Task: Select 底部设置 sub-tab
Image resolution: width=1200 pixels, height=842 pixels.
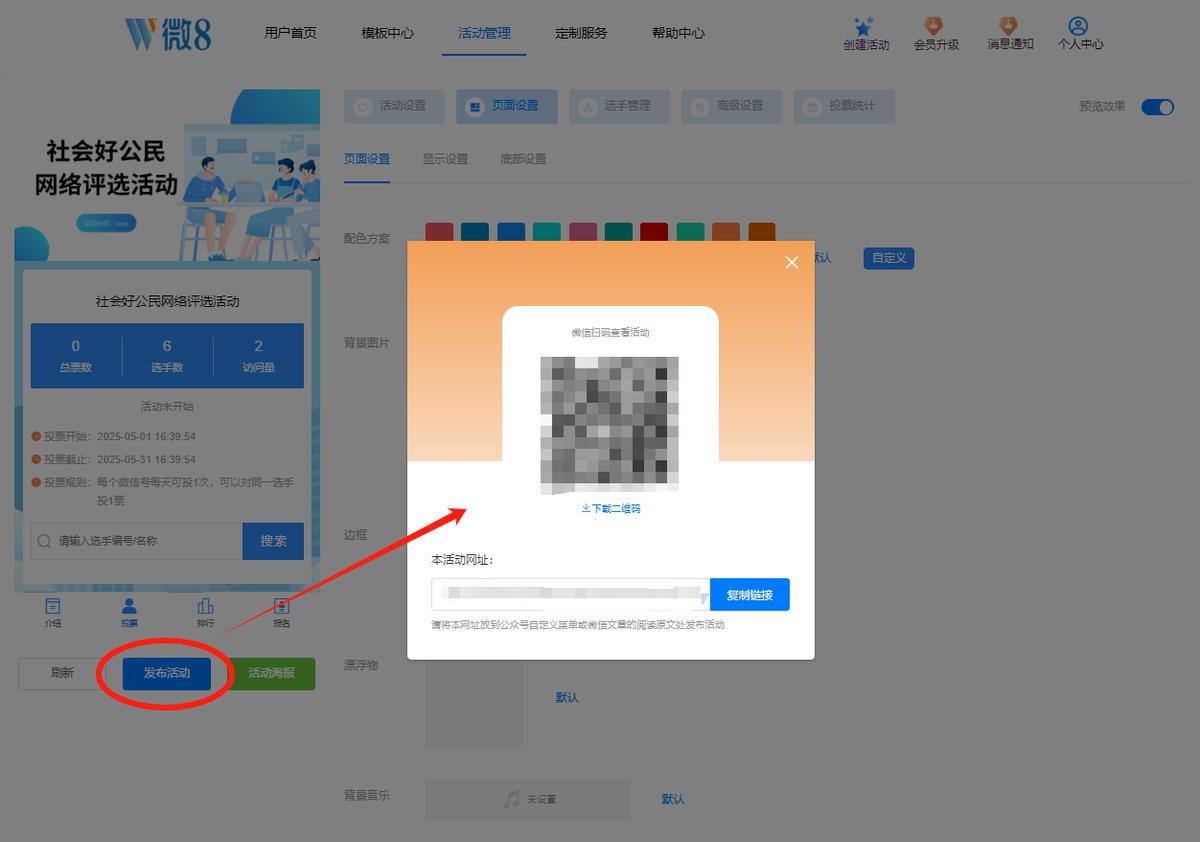Action: (x=523, y=159)
